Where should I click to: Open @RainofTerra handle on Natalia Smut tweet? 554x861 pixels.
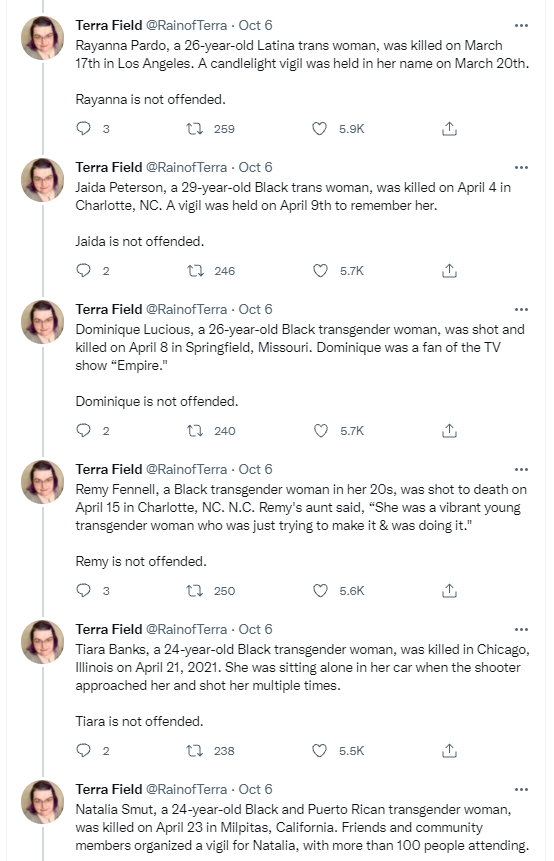186,789
